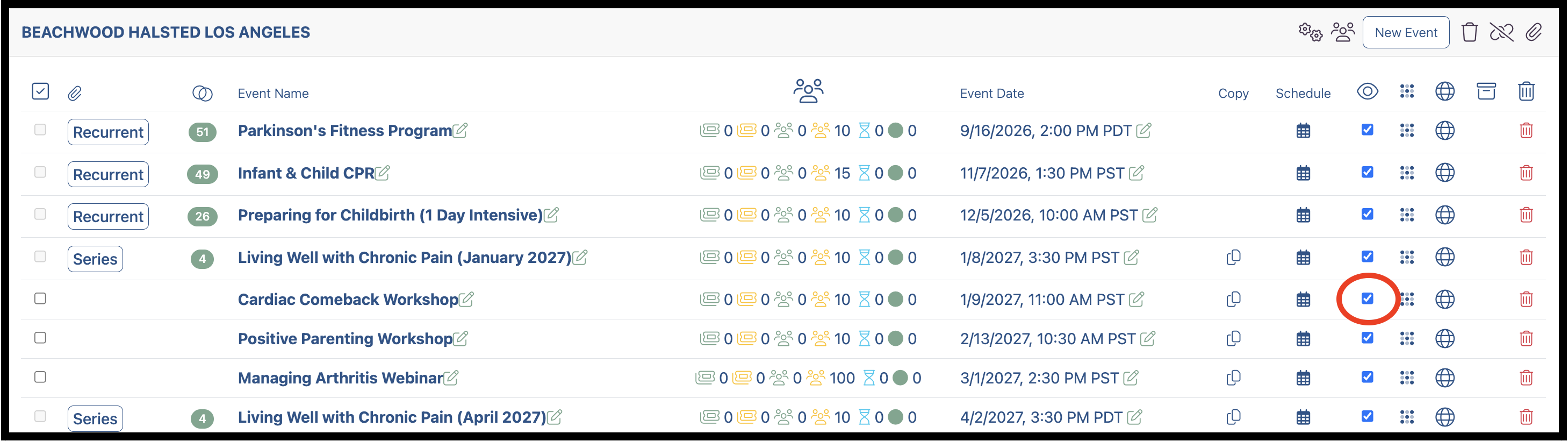The width and height of the screenshot is (1568, 441).
Task: Copy the Cardiac Comeback Workshop event
Action: click(1233, 299)
